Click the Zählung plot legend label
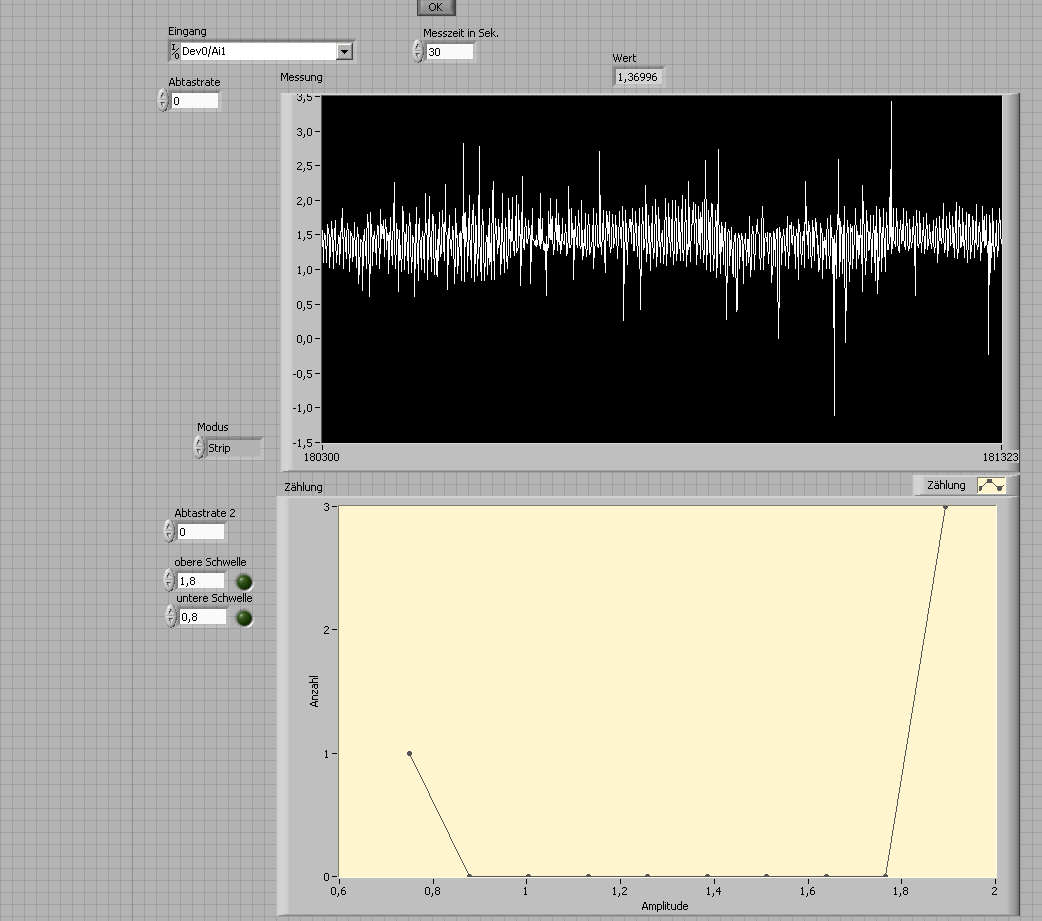 click(946, 486)
